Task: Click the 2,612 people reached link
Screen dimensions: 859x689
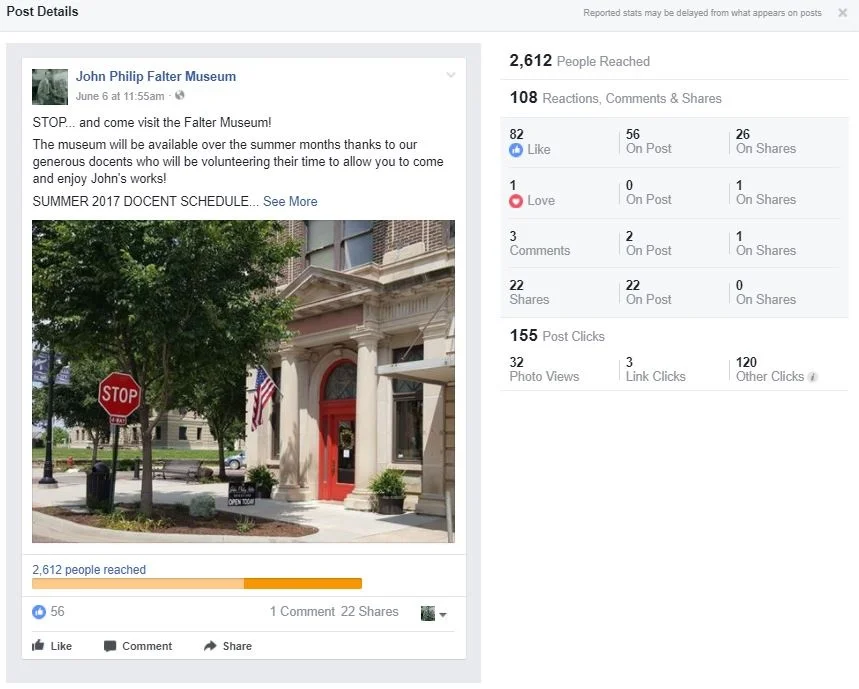Action: coord(89,570)
